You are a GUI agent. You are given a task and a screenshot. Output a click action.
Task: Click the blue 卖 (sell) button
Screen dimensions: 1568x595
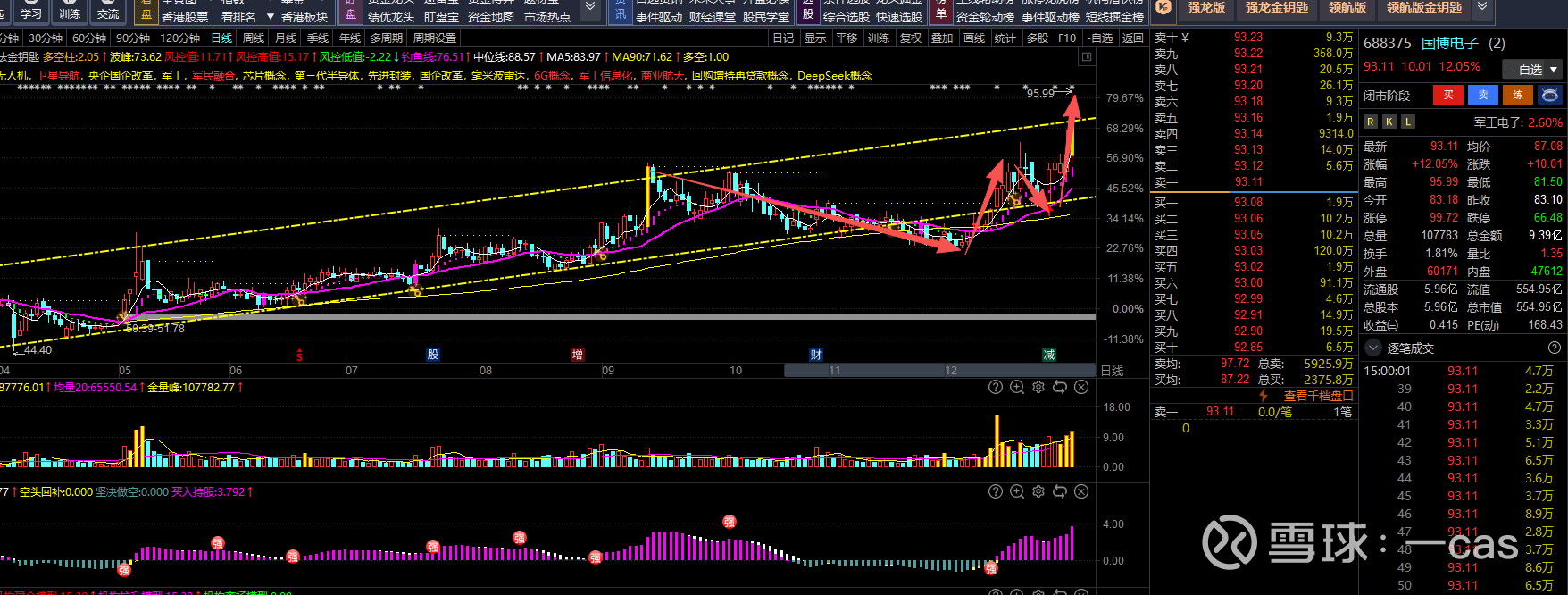(1483, 95)
